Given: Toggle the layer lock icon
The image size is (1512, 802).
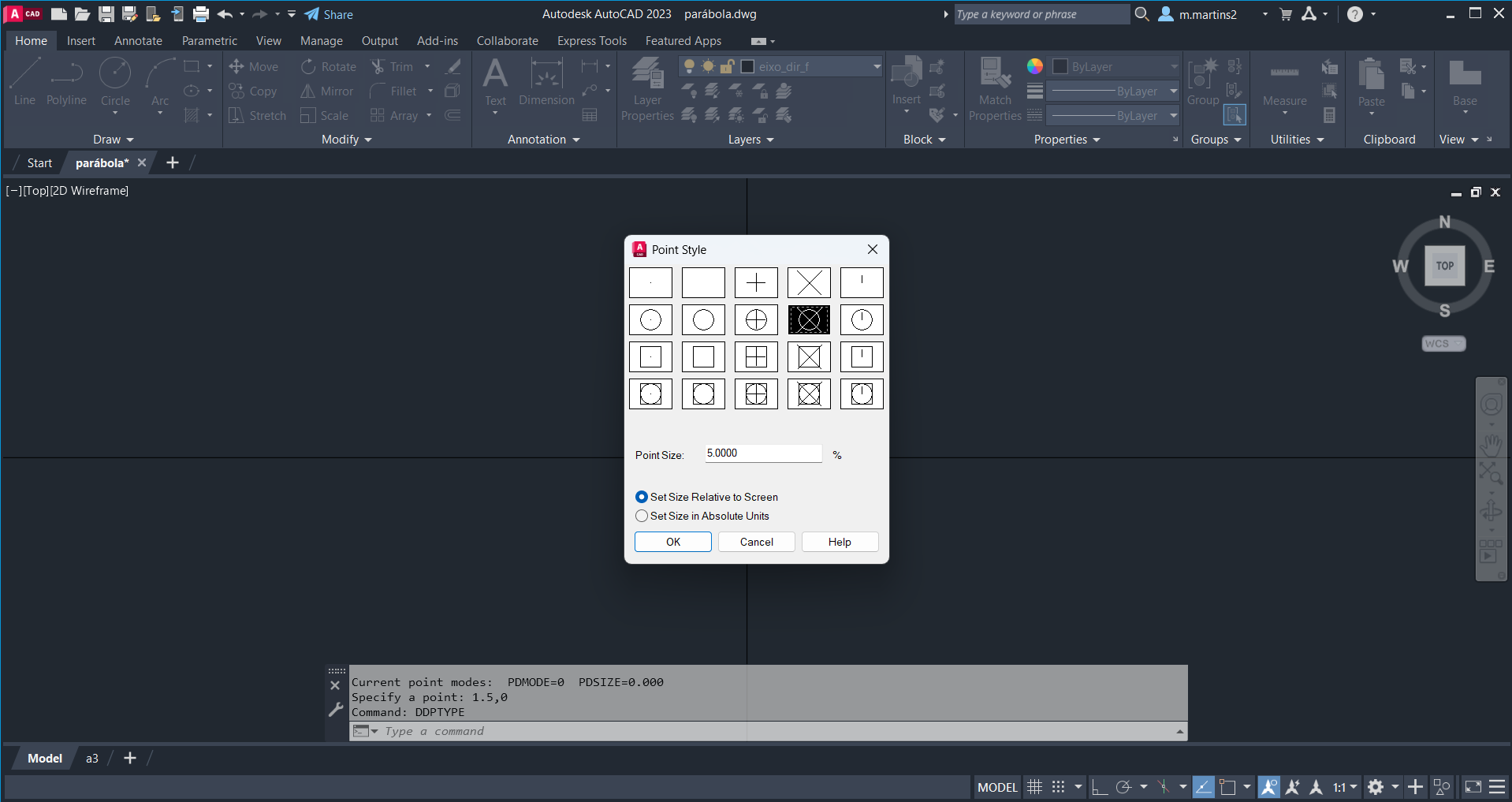Looking at the screenshot, I should point(728,66).
